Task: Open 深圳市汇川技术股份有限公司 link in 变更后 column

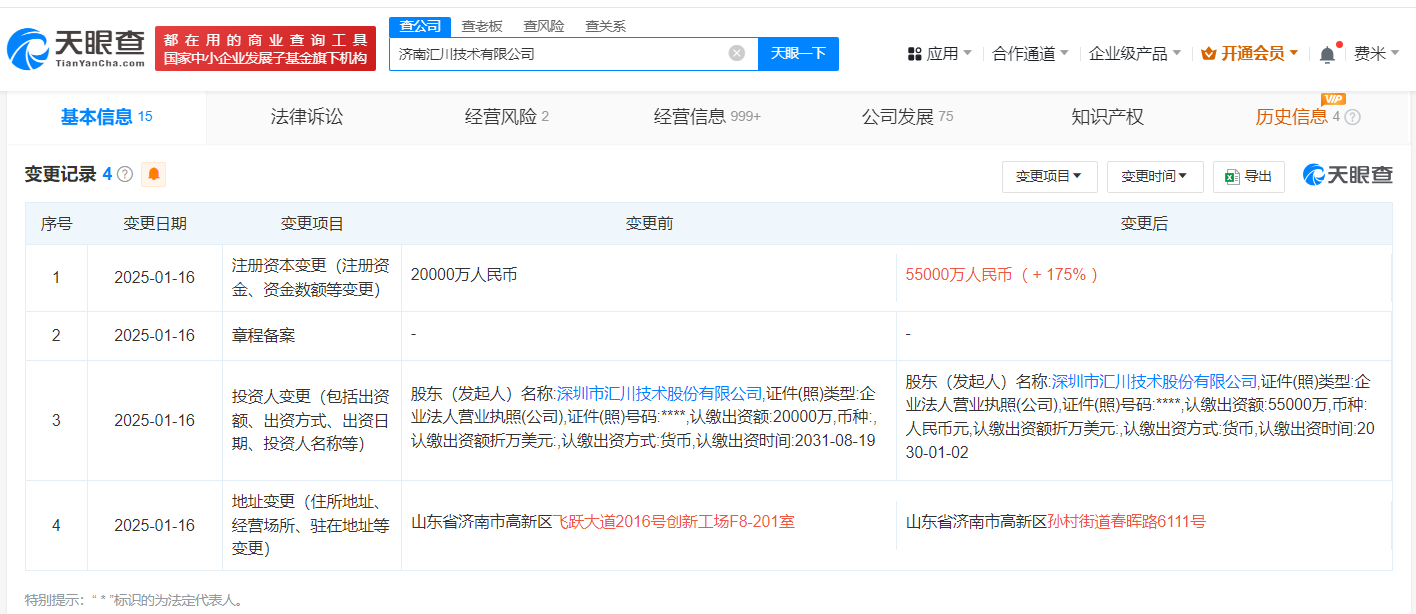Action: tap(1154, 381)
